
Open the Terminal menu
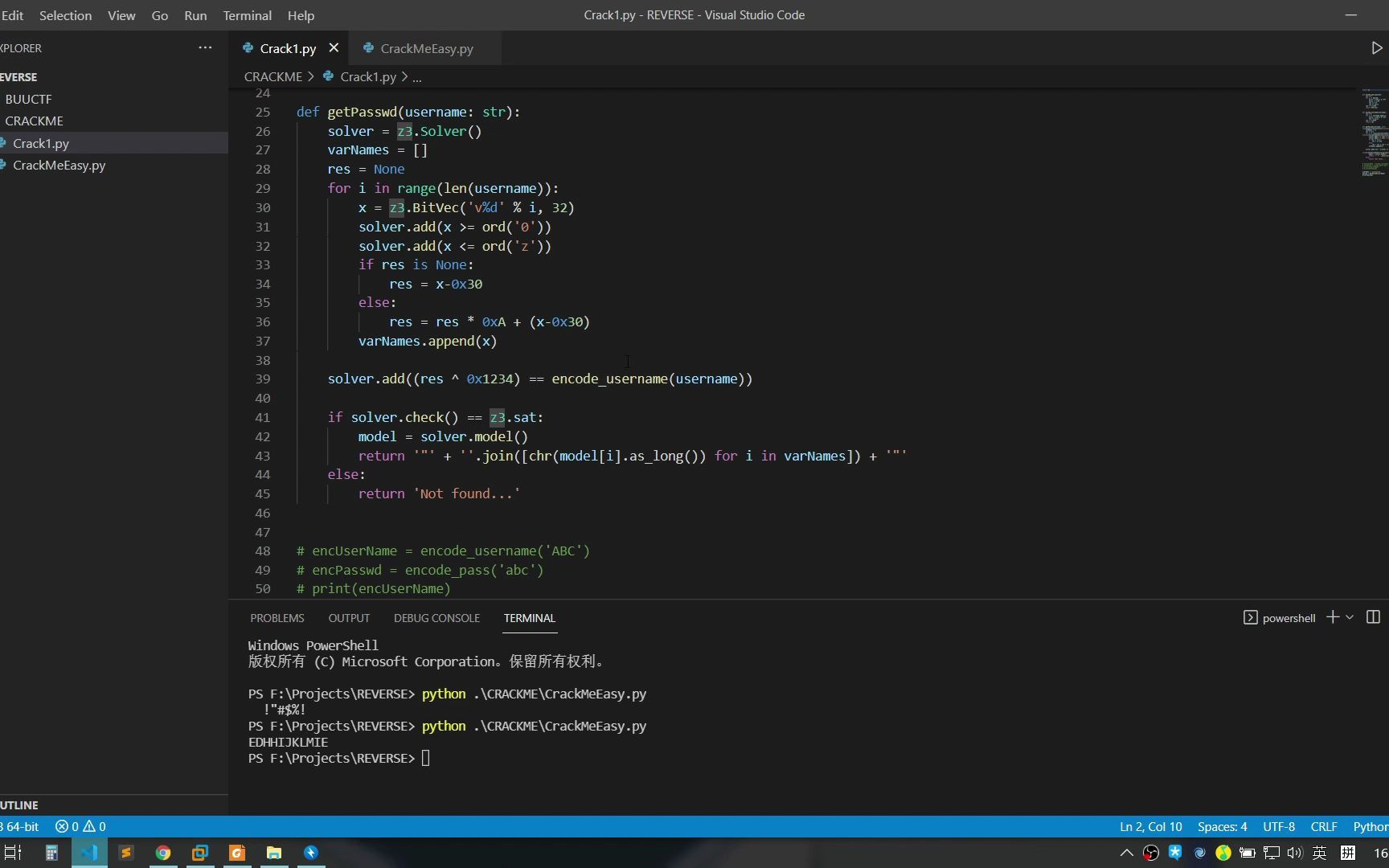247,15
